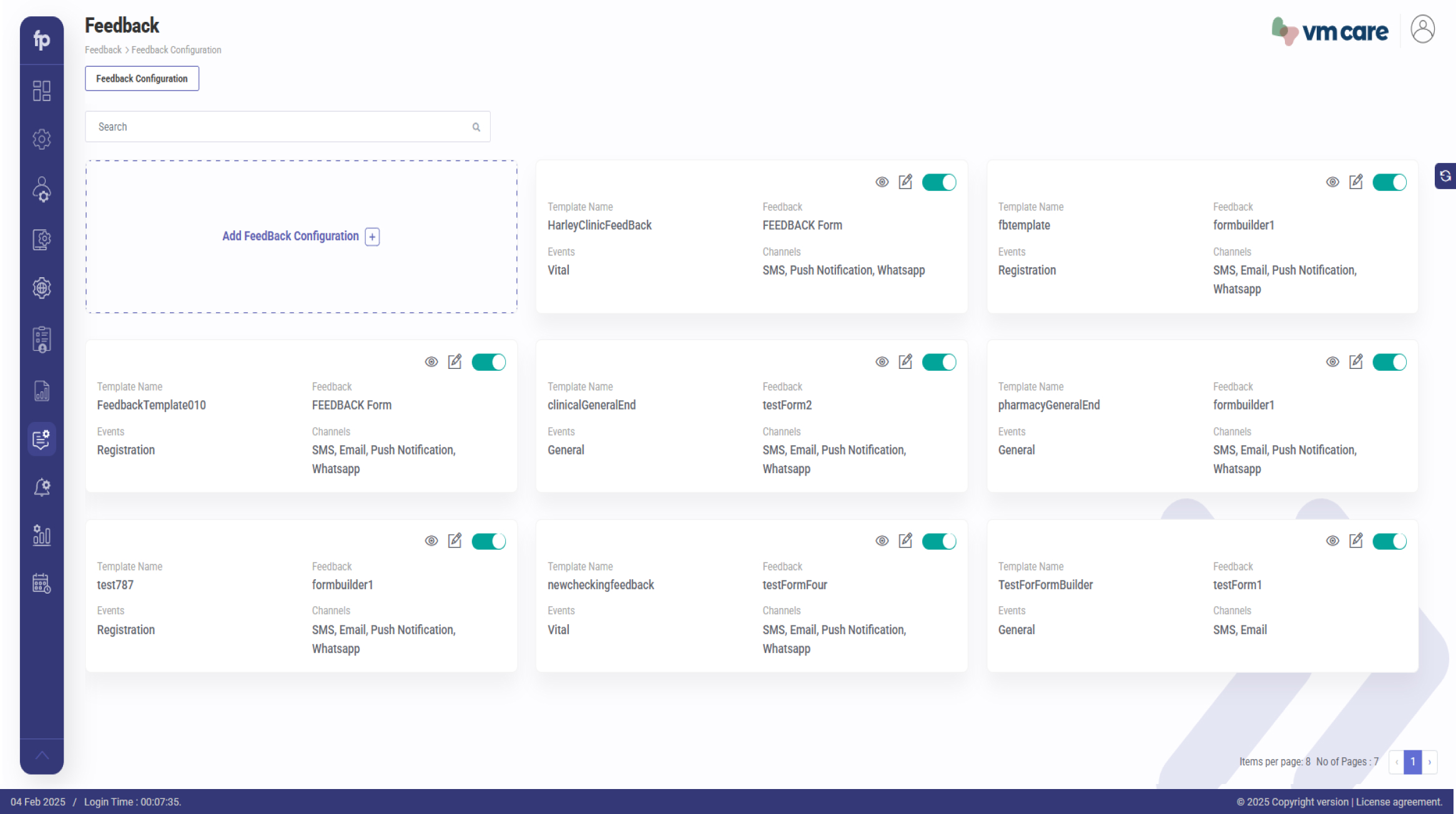Viewport: 1456px width, 814px height.
Task: Open the License agreement link
Action: [1399, 802]
